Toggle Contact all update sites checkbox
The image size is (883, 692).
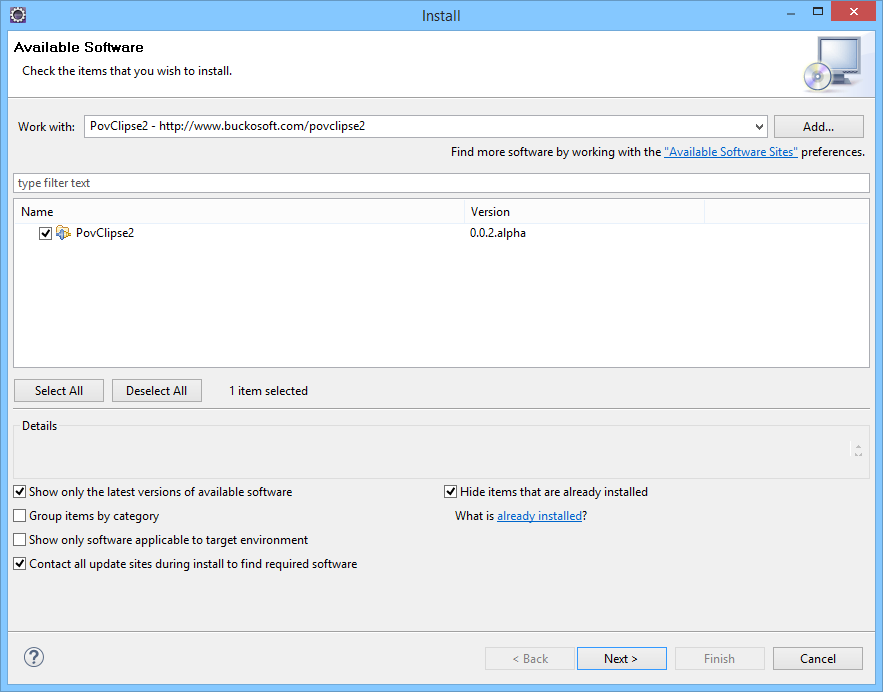pyautogui.click(x=20, y=564)
